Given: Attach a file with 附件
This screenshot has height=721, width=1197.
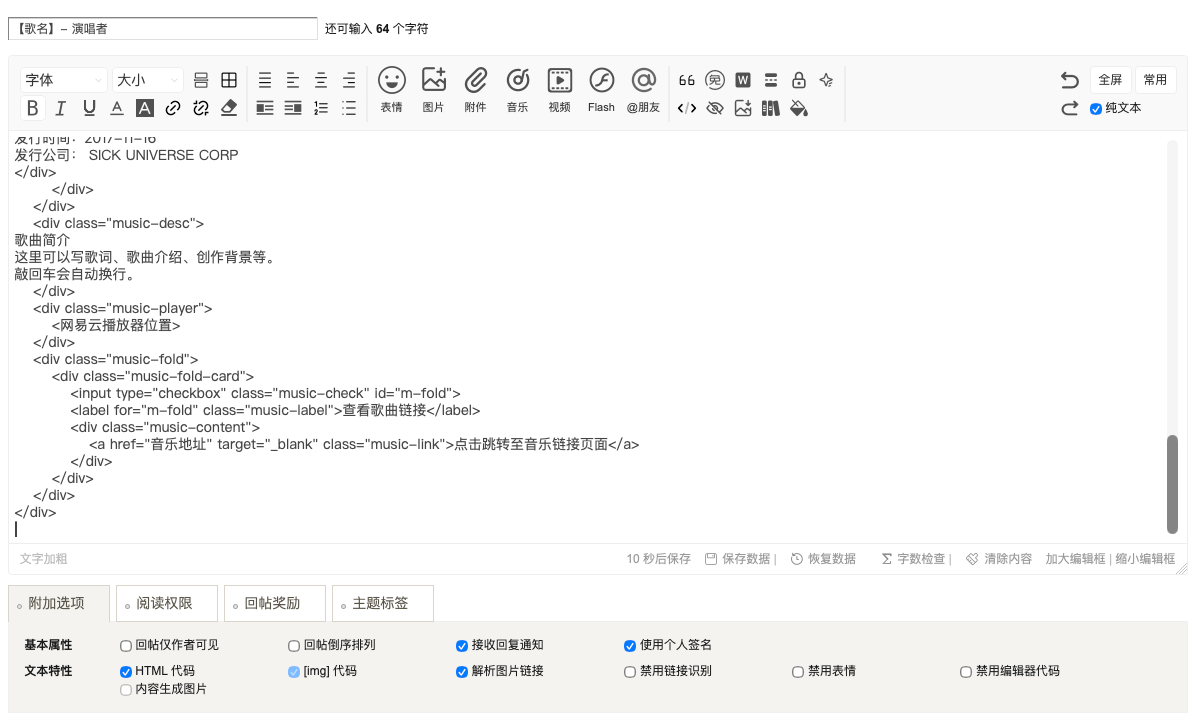Looking at the screenshot, I should (476, 90).
